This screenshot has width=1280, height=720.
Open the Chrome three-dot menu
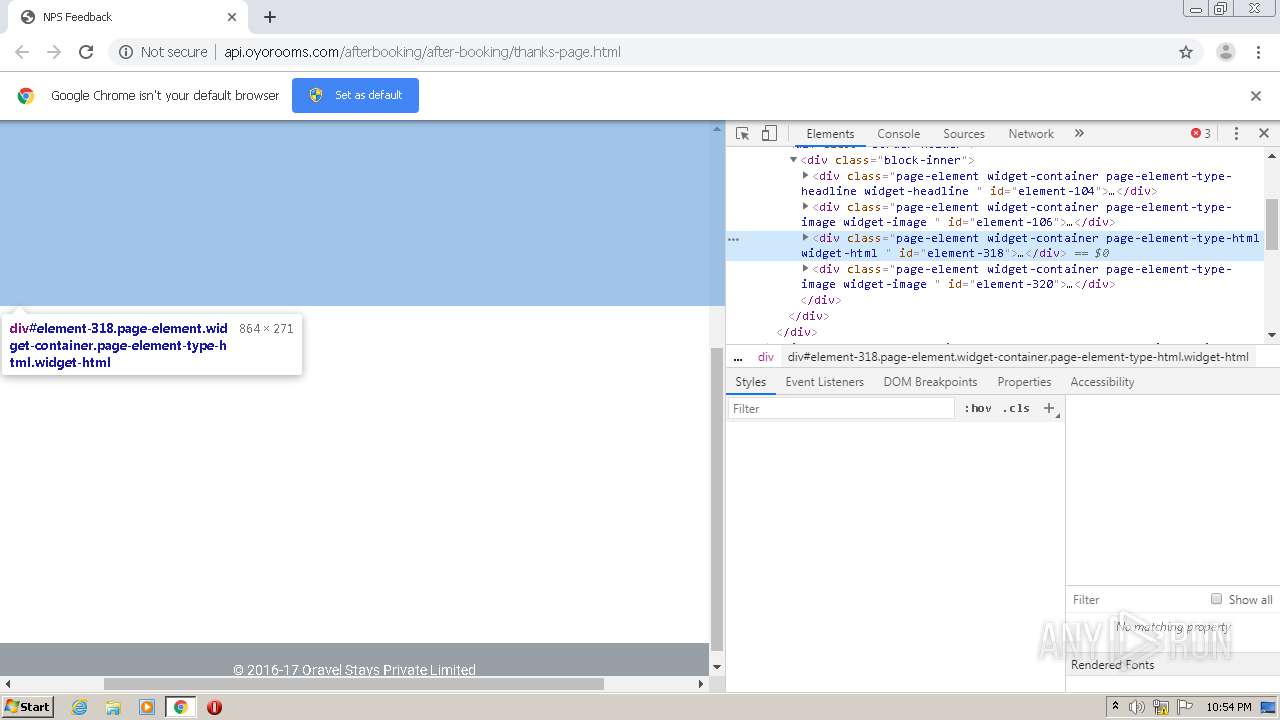click(x=1258, y=52)
